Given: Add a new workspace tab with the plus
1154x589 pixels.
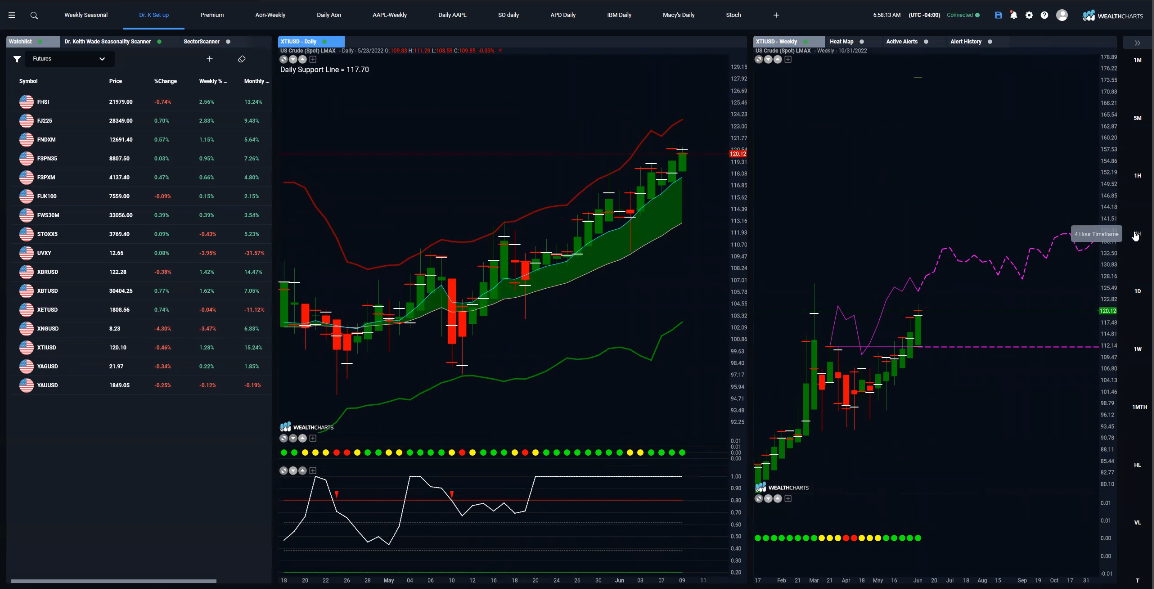Looking at the screenshot, I should pyautogui.click(x=776, y=15).
